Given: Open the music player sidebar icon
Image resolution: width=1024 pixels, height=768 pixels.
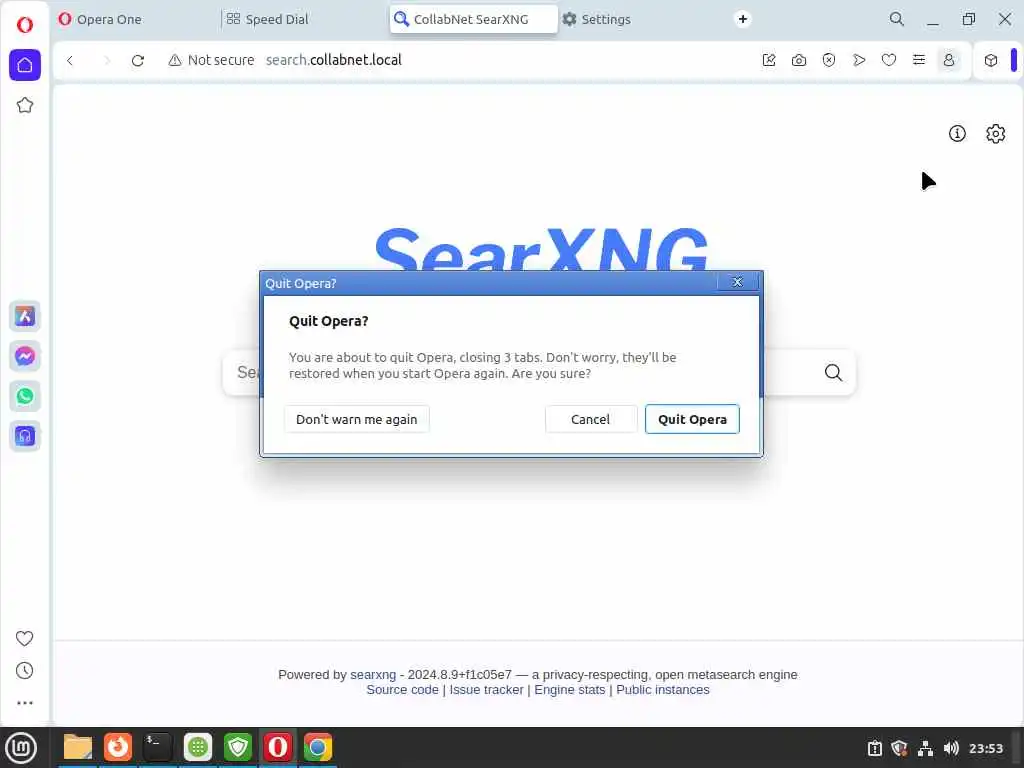Looking at the screenshot, I should (x=25, y=436).
